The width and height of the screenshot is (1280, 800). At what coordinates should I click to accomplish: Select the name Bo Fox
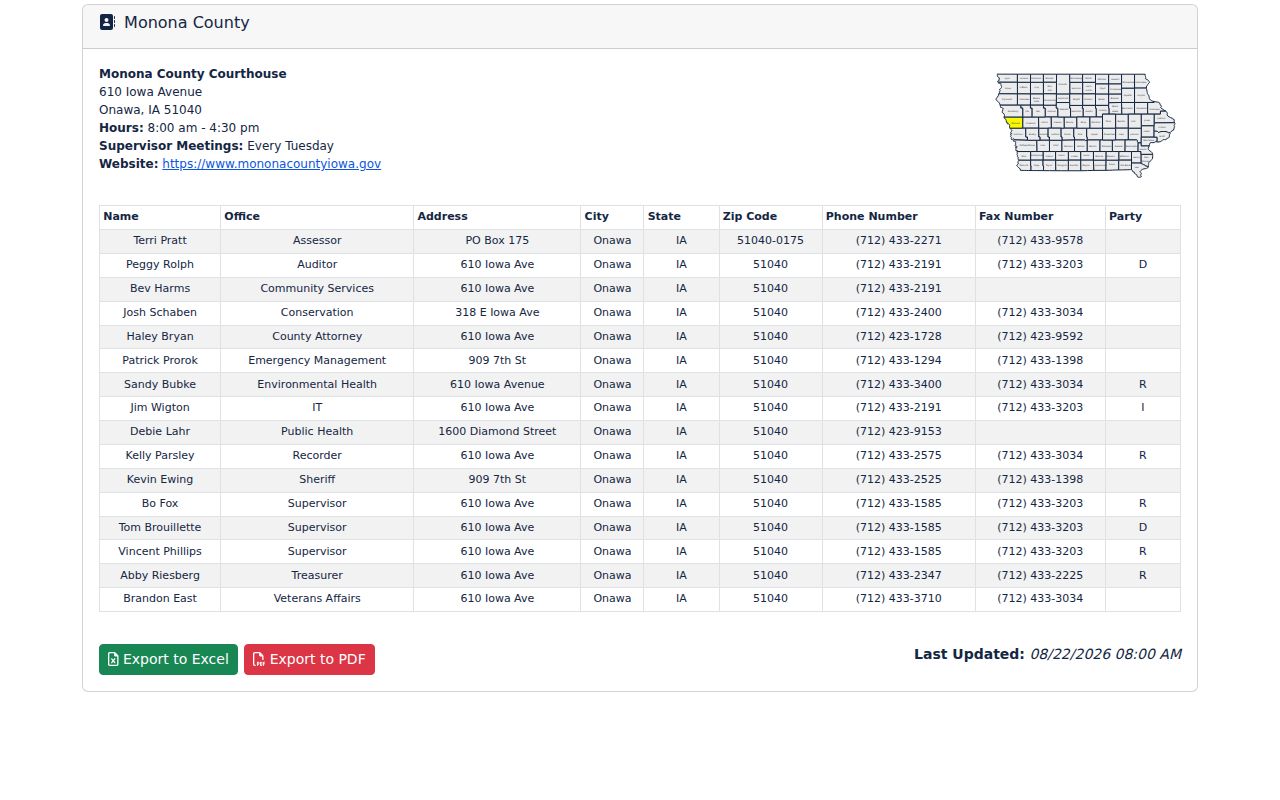pos(160,504)
